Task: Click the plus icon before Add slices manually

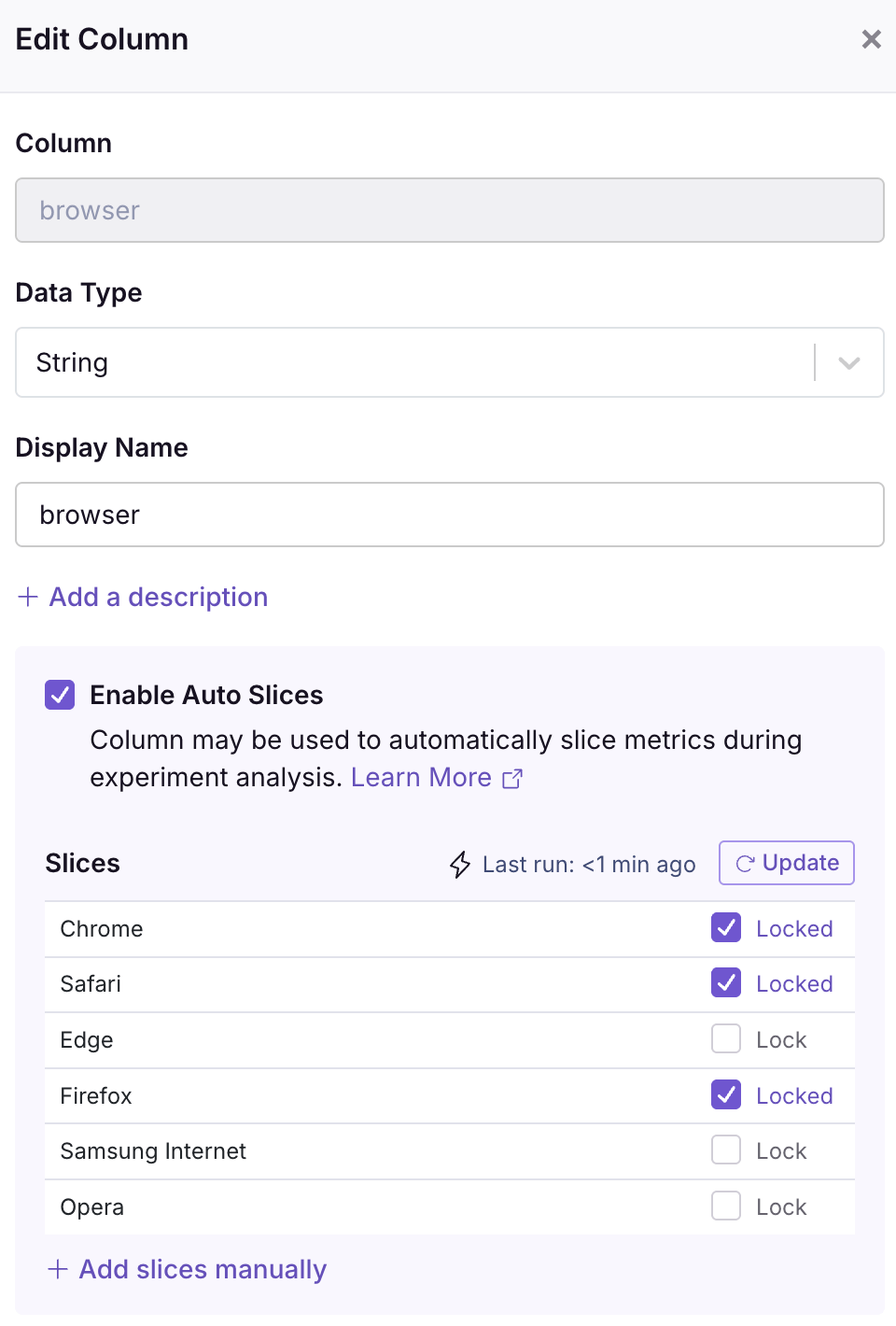Action: pos(58,1269)
